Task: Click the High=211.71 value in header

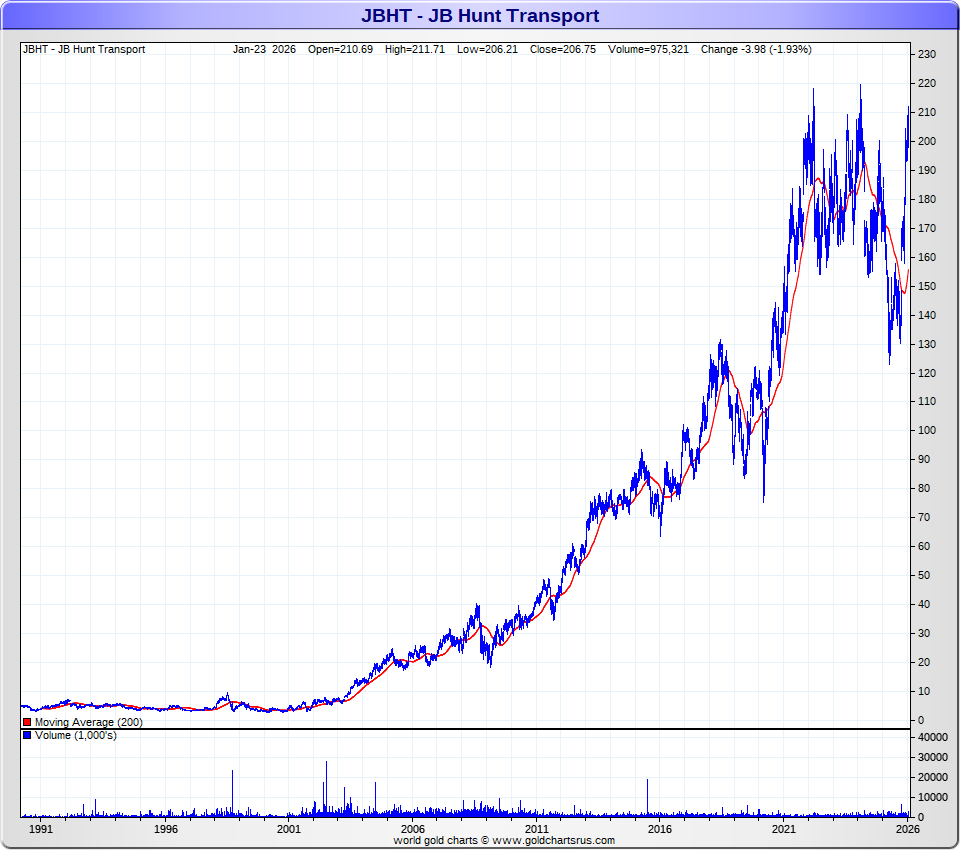Action: [415, 49]
